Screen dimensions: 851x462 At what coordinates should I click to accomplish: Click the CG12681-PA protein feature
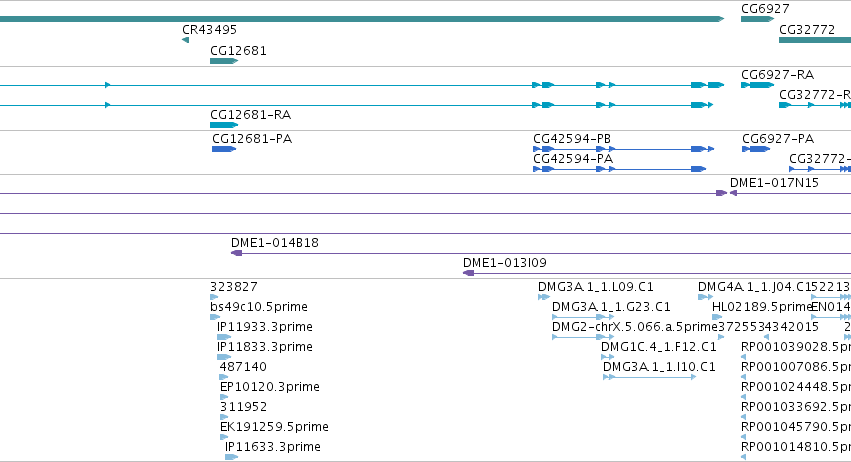[x=224, y=149]
